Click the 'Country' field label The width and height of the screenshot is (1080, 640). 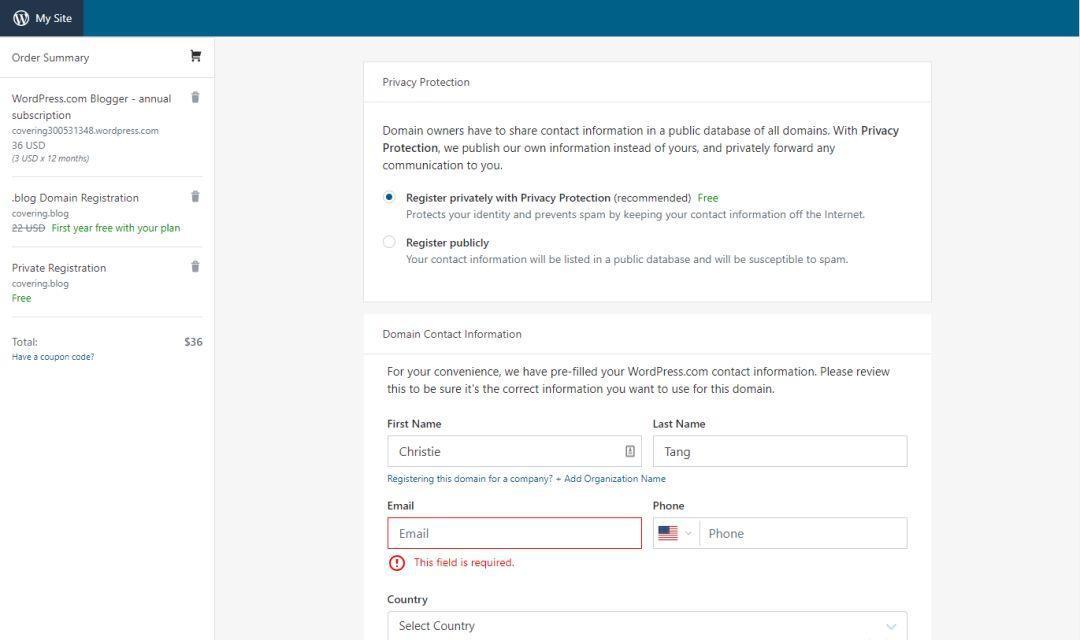point(407,599)
